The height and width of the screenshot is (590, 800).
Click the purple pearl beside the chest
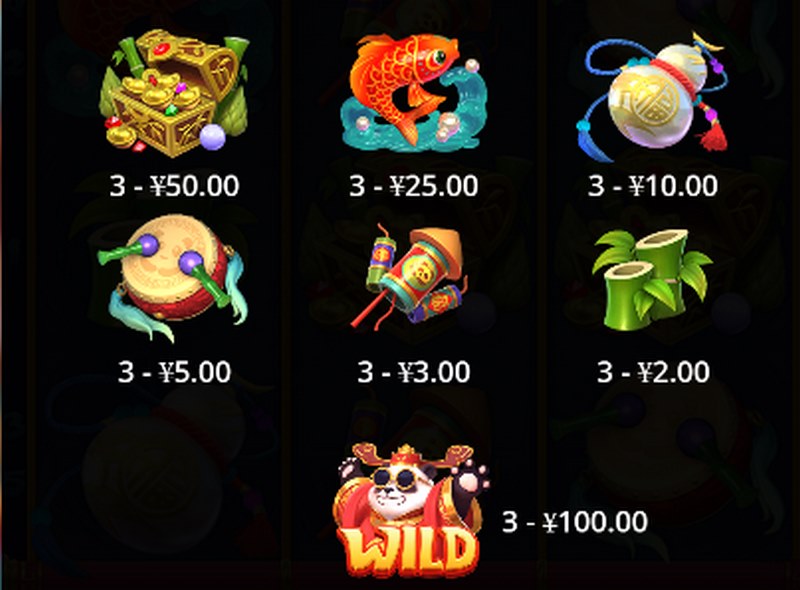[212, 137]
